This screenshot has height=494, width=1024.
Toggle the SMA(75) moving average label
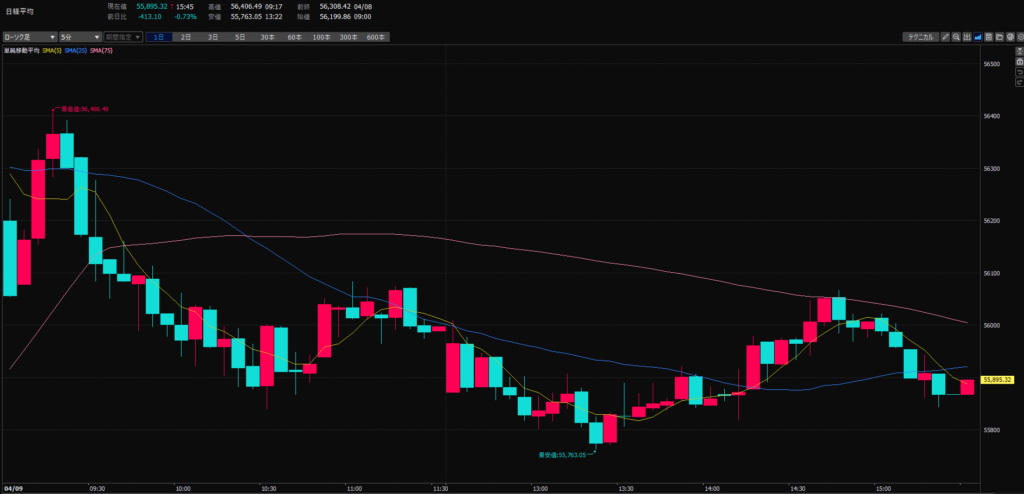(x=101, y=50)
